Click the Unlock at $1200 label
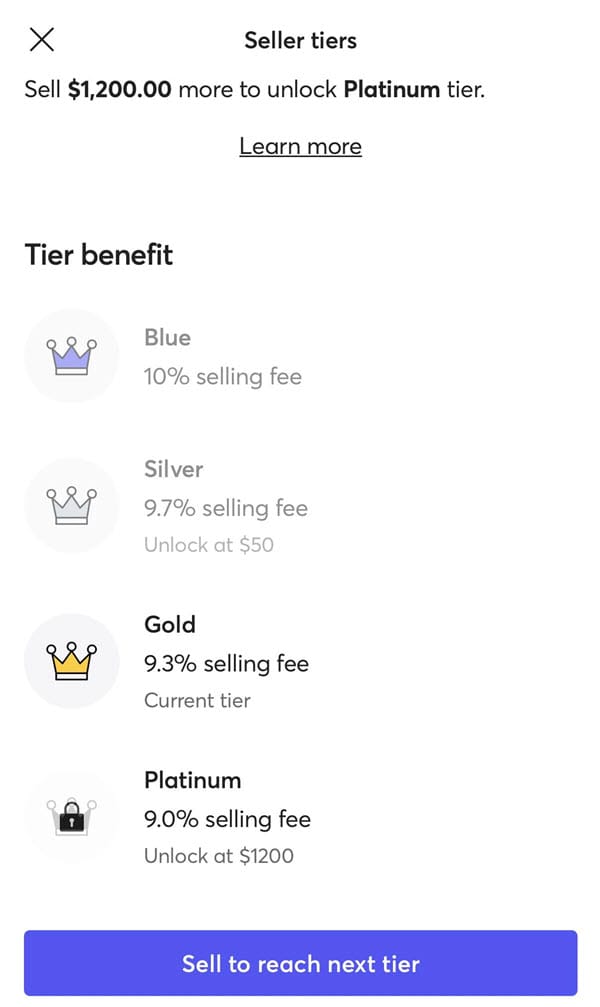Viewport: 600px width, 1007px height. [x=218, y=856]
